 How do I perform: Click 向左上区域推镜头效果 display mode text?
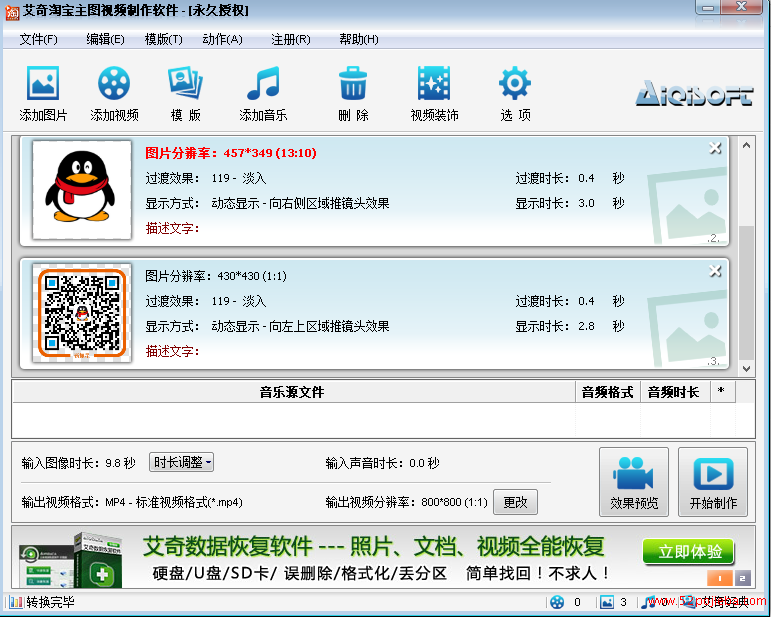[x=329, y=326]
